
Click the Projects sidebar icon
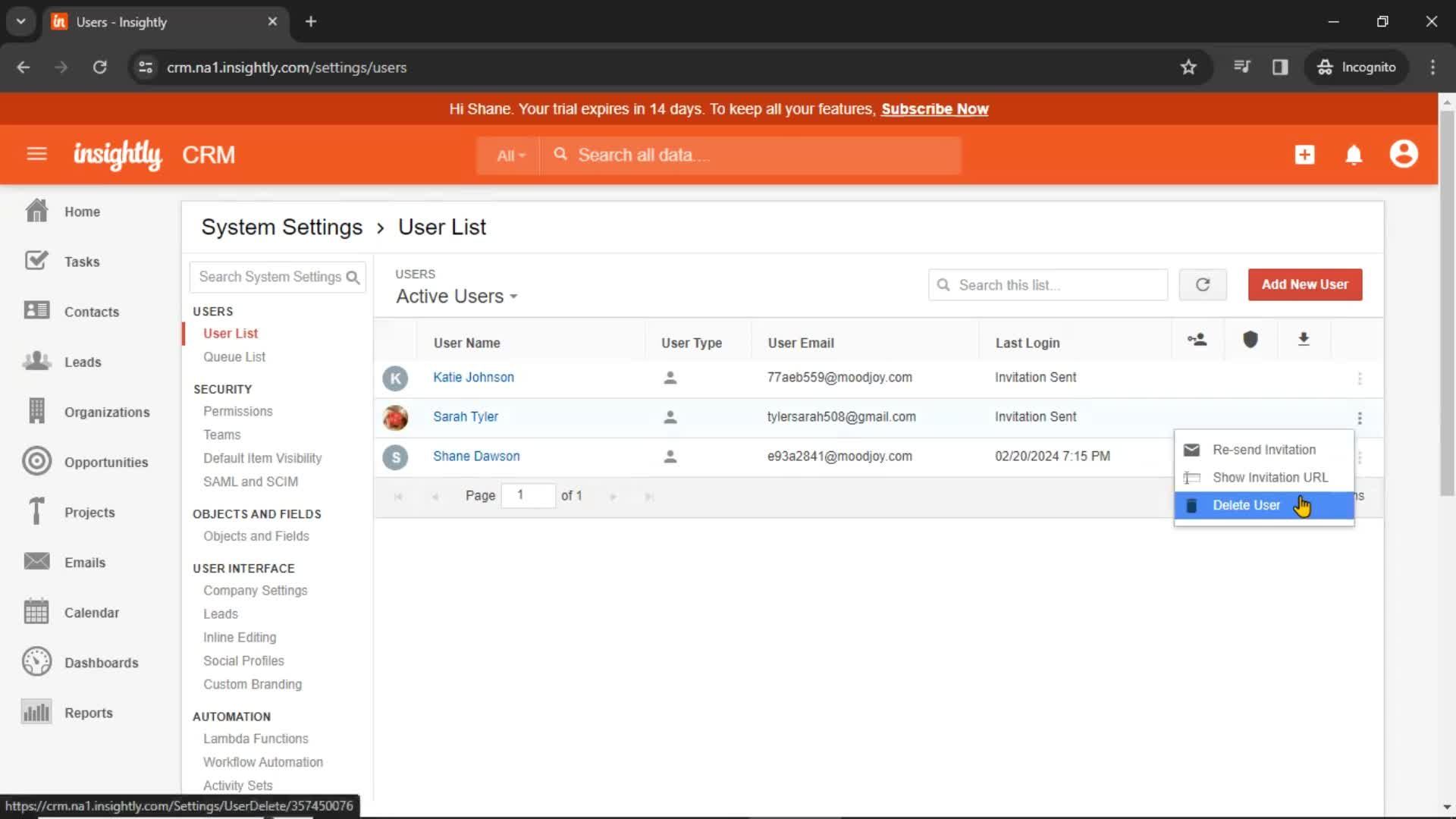tap(36, 511)
